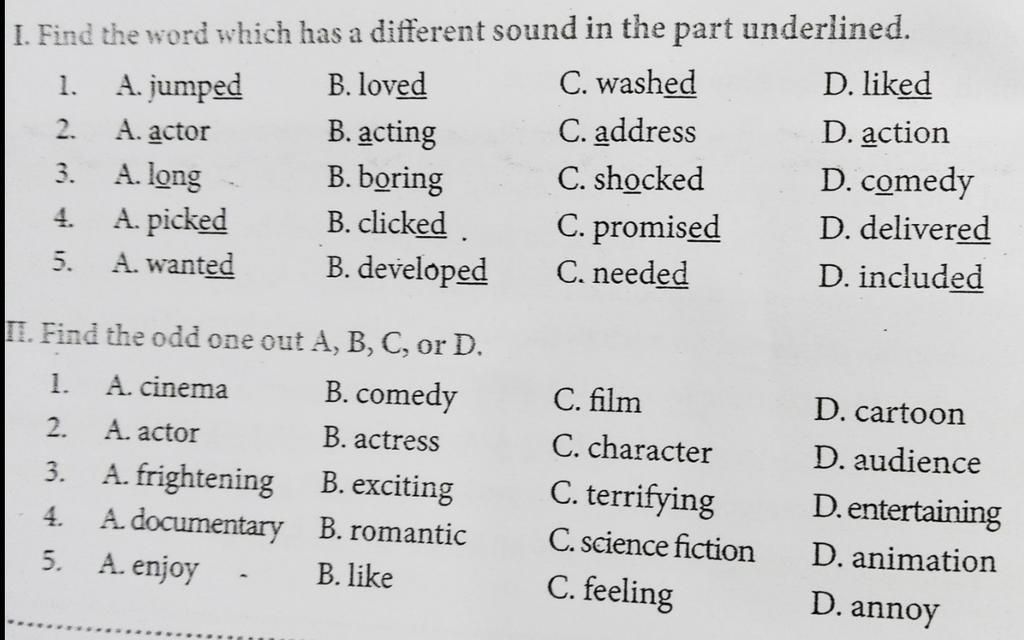Select option C. science fiction
The image size is (1024, 640).
point(651,546)
